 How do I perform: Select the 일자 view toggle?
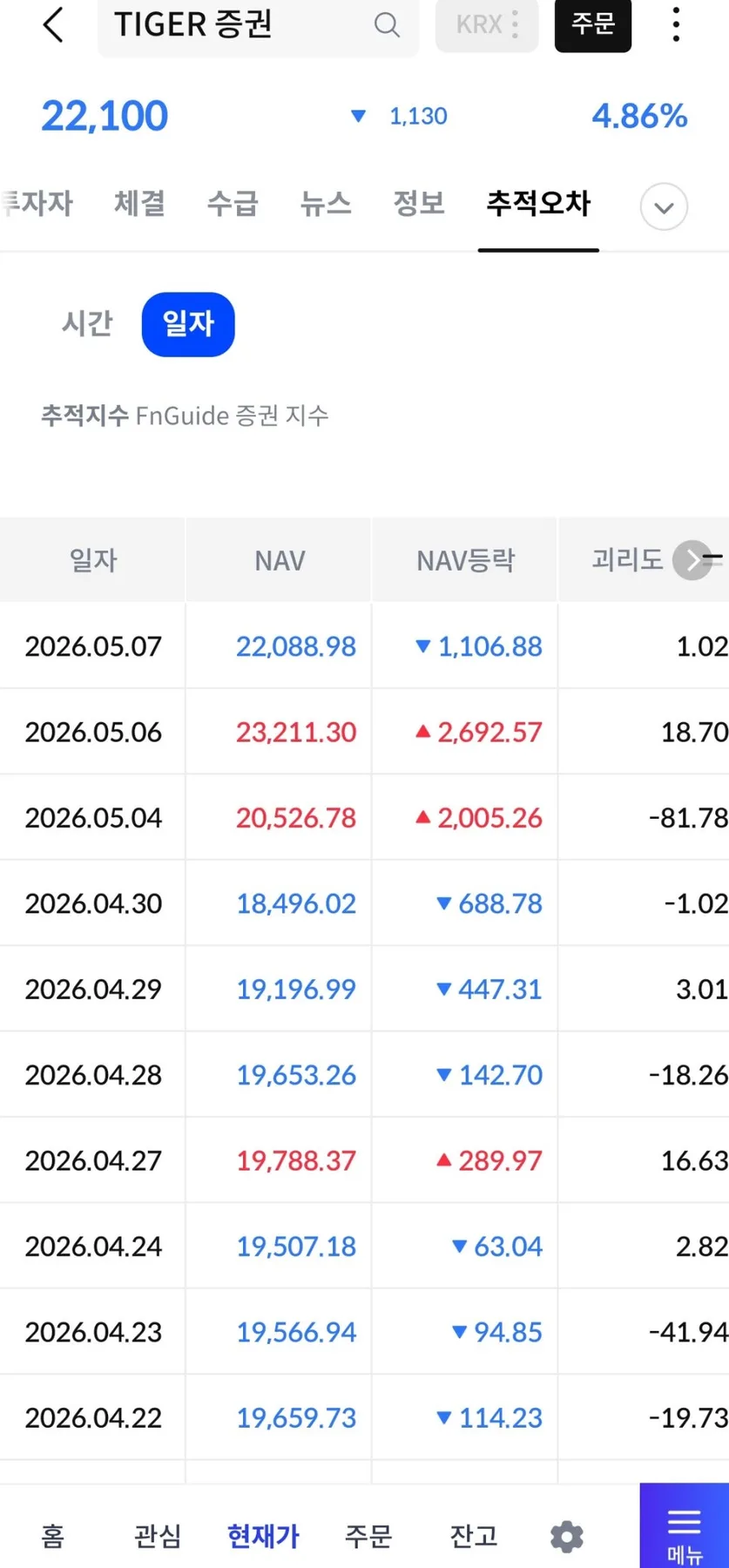point(188,324)
